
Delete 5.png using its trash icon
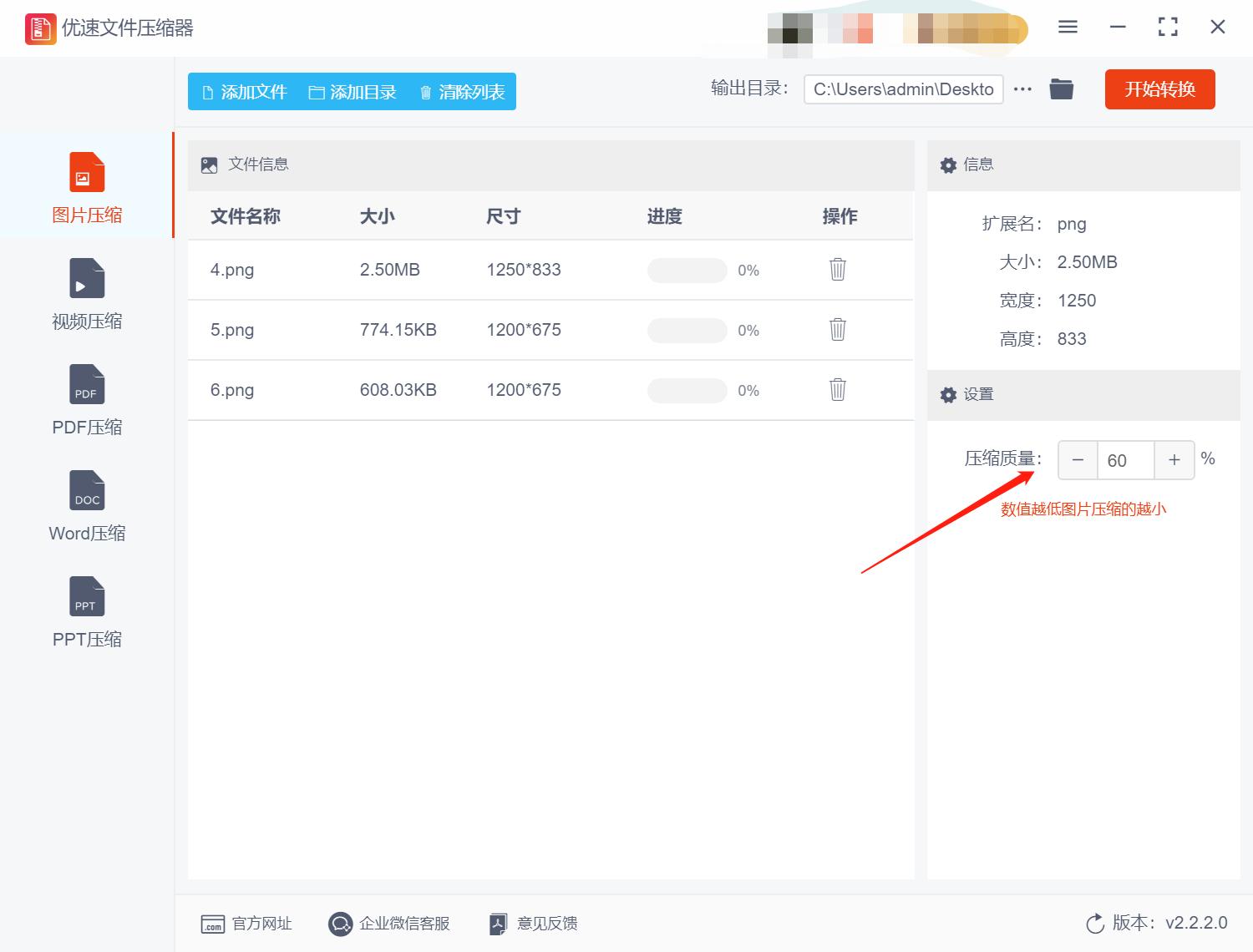pos(837,330)
